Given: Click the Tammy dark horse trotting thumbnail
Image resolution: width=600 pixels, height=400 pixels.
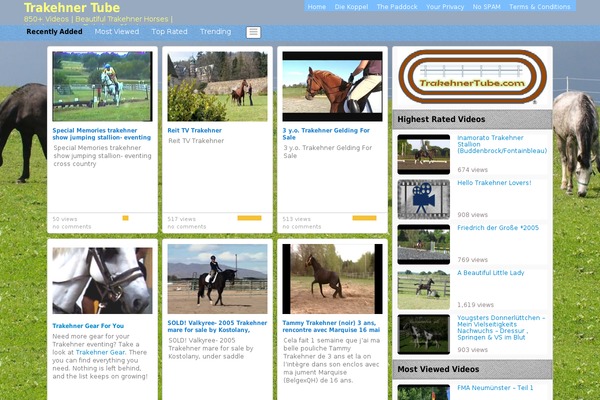Looking at the screenshot, I should pyautogui.click(x=332, y=279).
